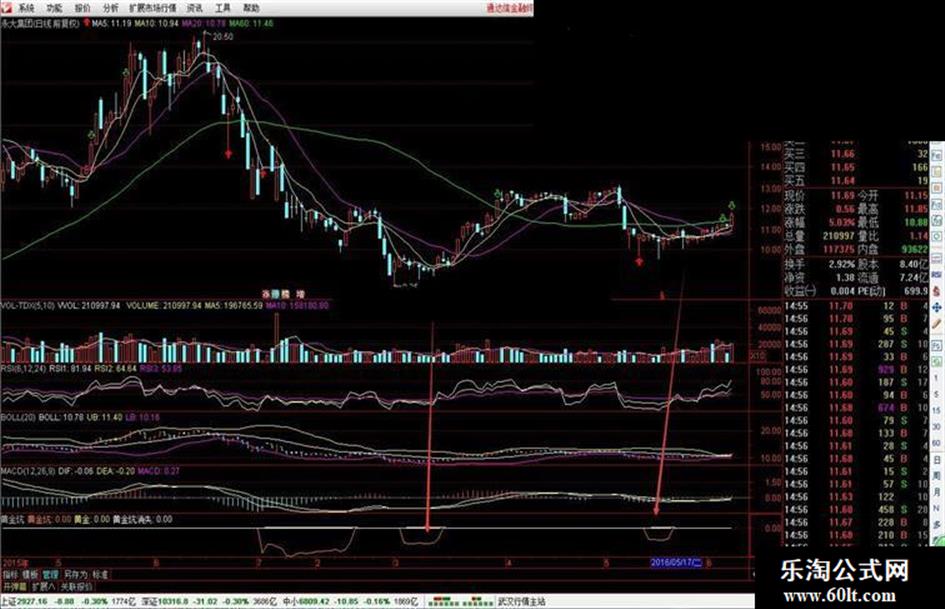Switch to the 30-minute period button
Image resolution: width=945 pixels, height=609 pixels.
(x=937, y=426)
